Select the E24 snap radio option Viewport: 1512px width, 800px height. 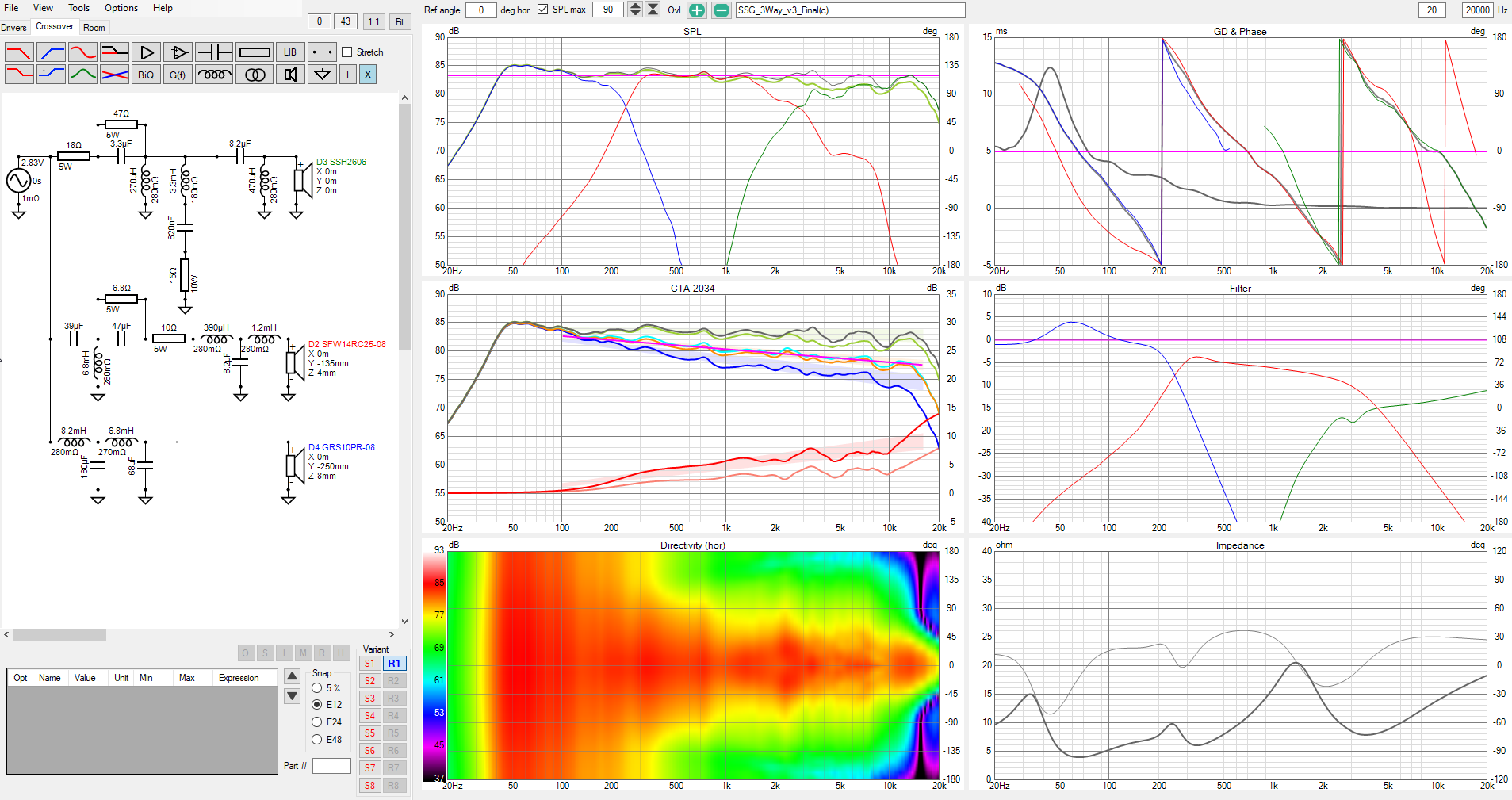[x=317, y=722]
